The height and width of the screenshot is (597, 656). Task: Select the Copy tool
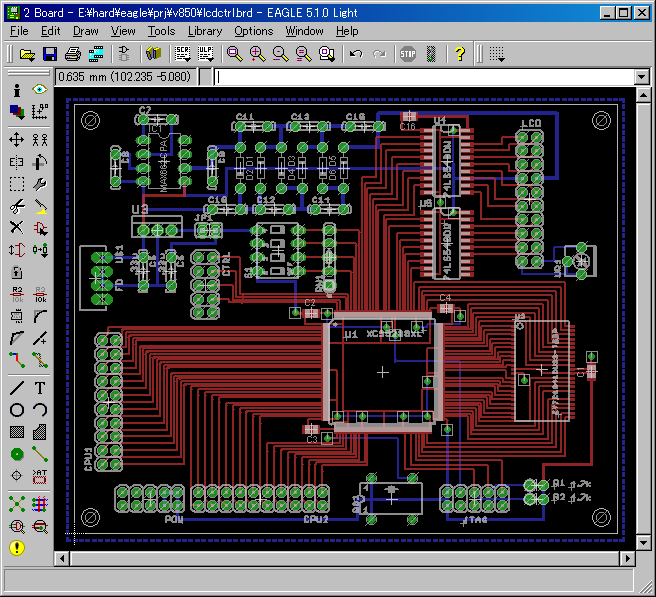(40, 140)
